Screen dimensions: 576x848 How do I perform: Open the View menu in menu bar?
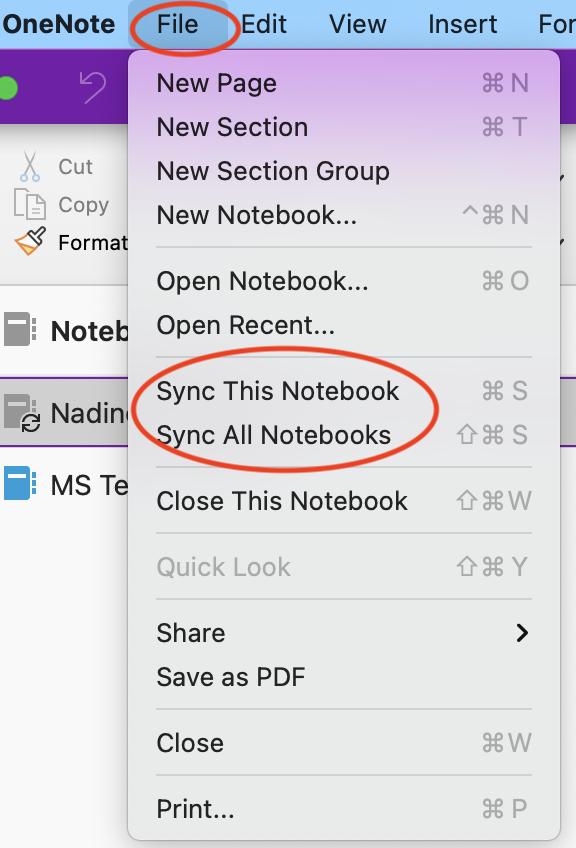click(x=357, y=24)
